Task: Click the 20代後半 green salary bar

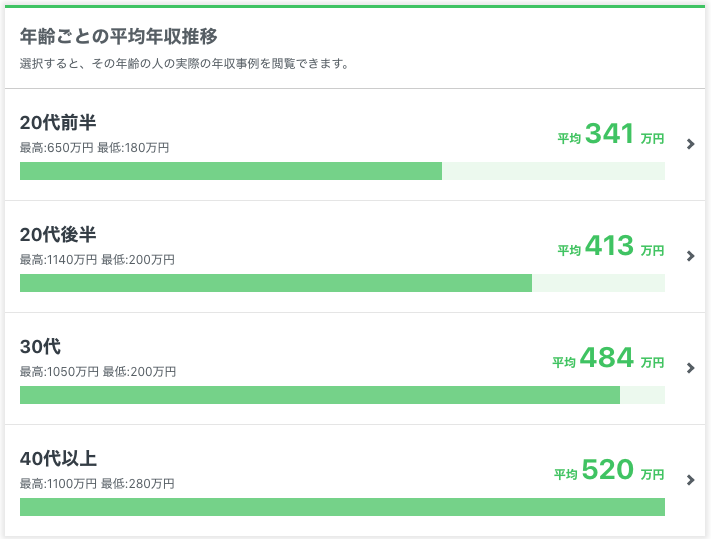Action: click(x=276, y=283)
